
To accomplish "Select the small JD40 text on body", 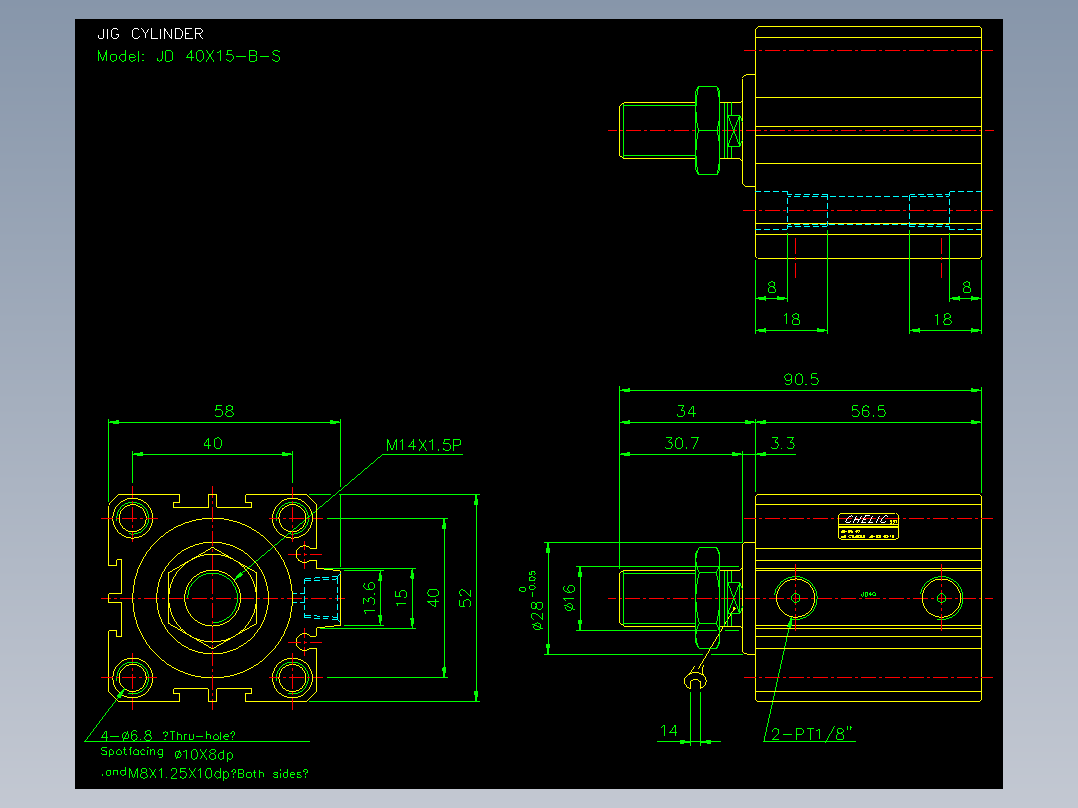I will tap(868, 594).
